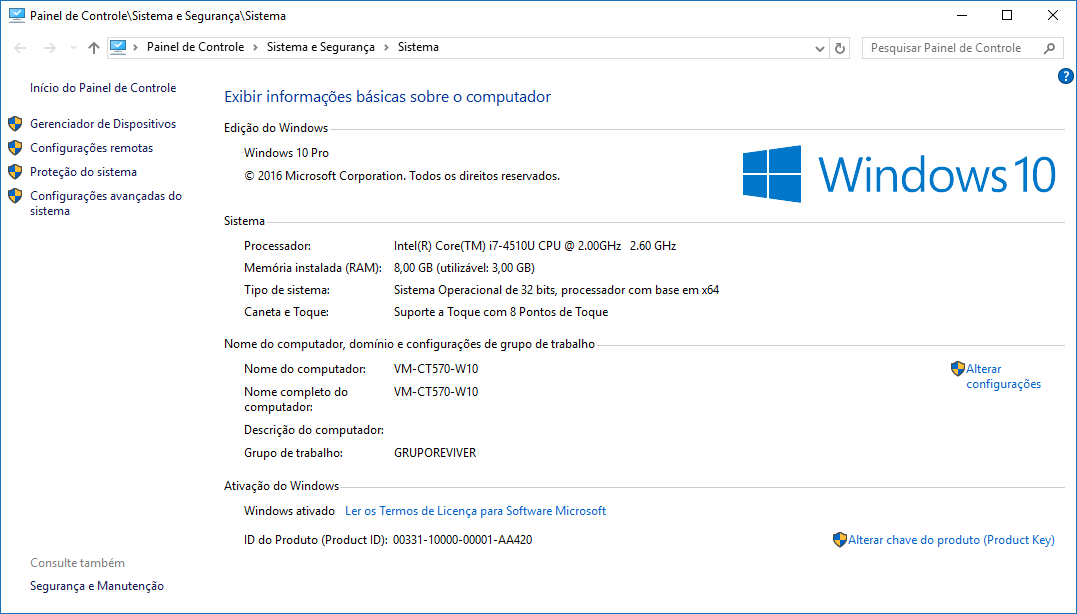Image resolution: width=1077 pixels, height=614 pixels.
Task: Click the Windows 10 logo
Action: point(898,174)
